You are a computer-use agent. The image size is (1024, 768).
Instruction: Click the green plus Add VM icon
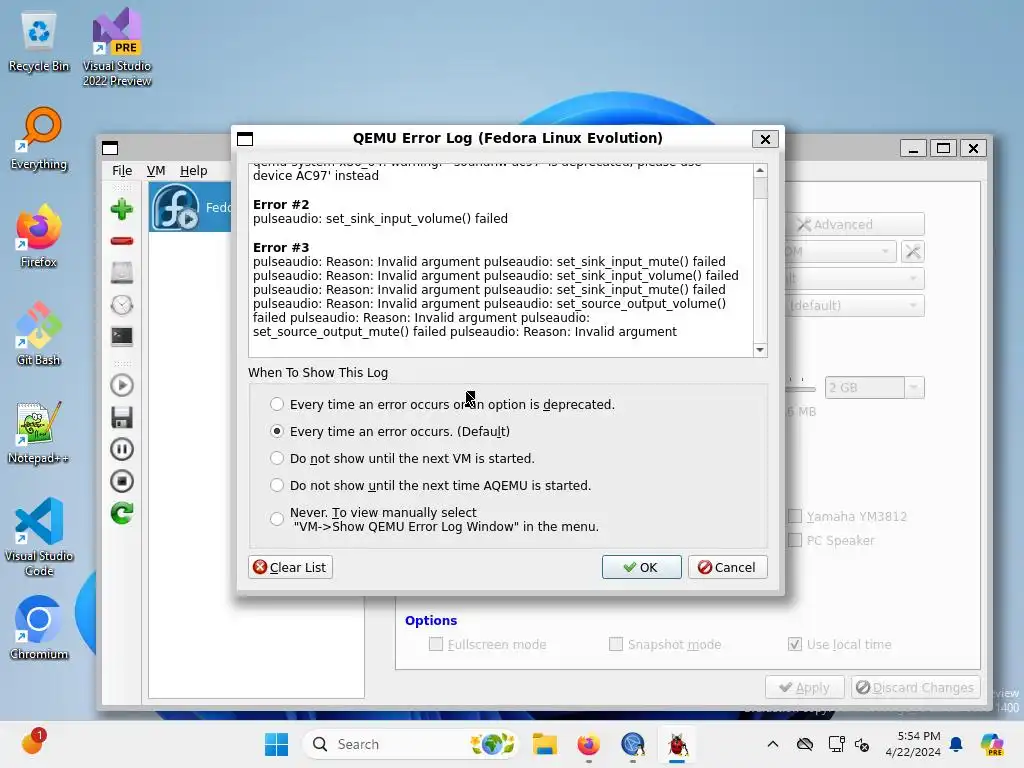121,209
